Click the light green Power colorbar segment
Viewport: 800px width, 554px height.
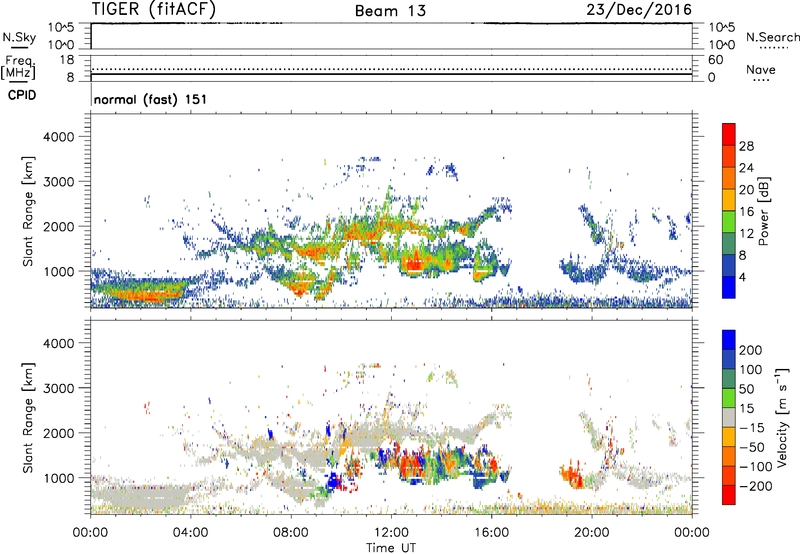click(x=729, y=221)
